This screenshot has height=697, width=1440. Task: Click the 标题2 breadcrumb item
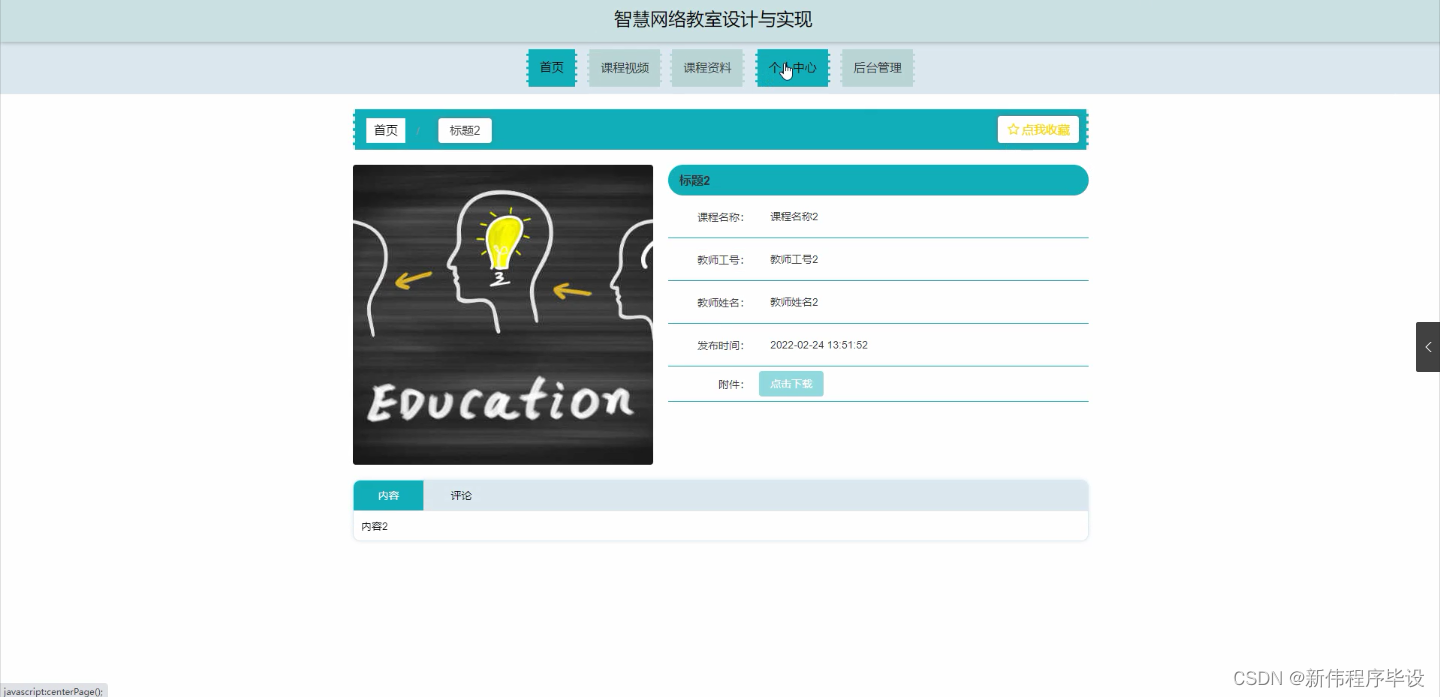(x=464, y=130)
